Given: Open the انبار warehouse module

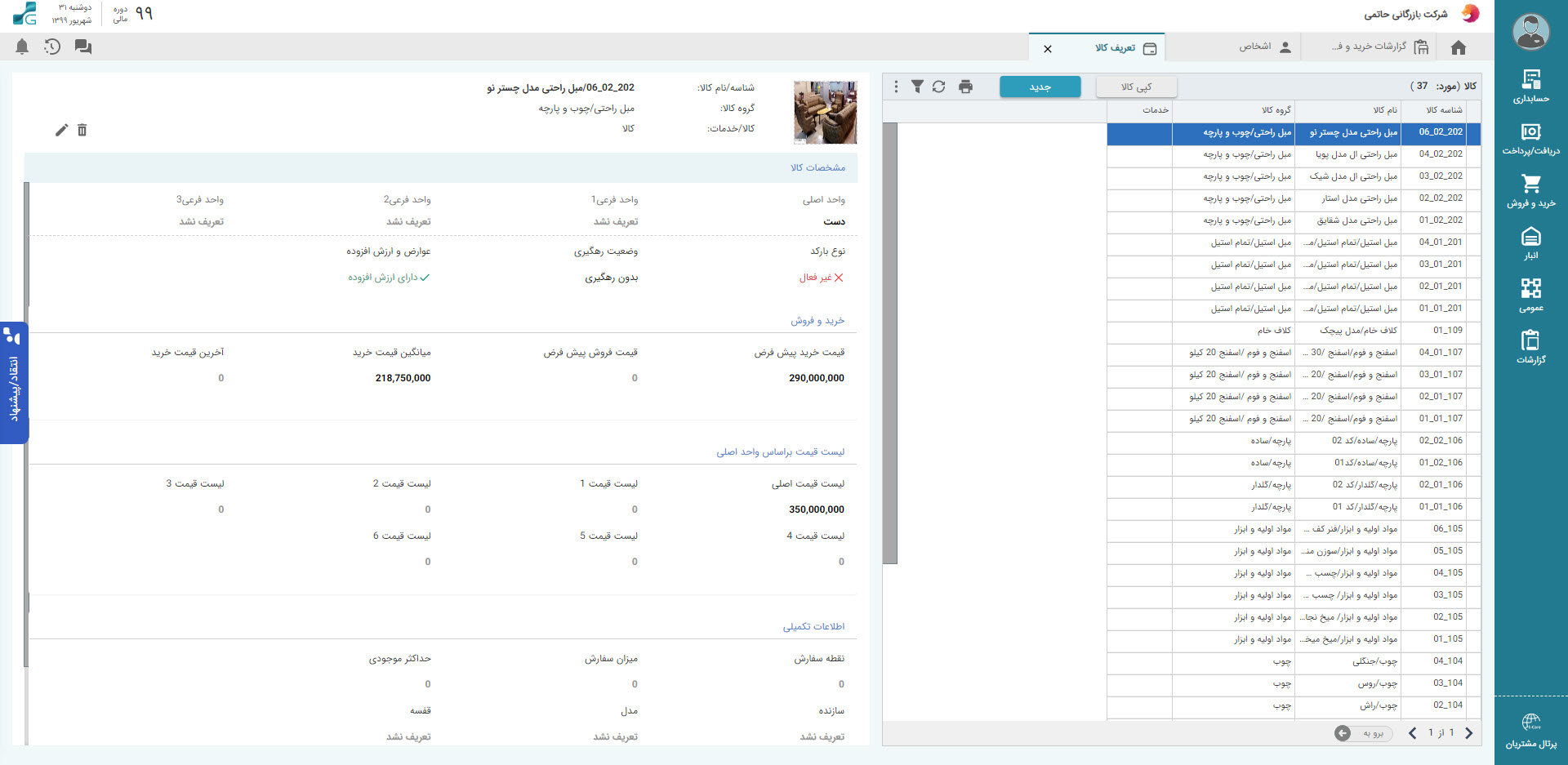Looking at the screenshot, I should (x=1530, y=243).
